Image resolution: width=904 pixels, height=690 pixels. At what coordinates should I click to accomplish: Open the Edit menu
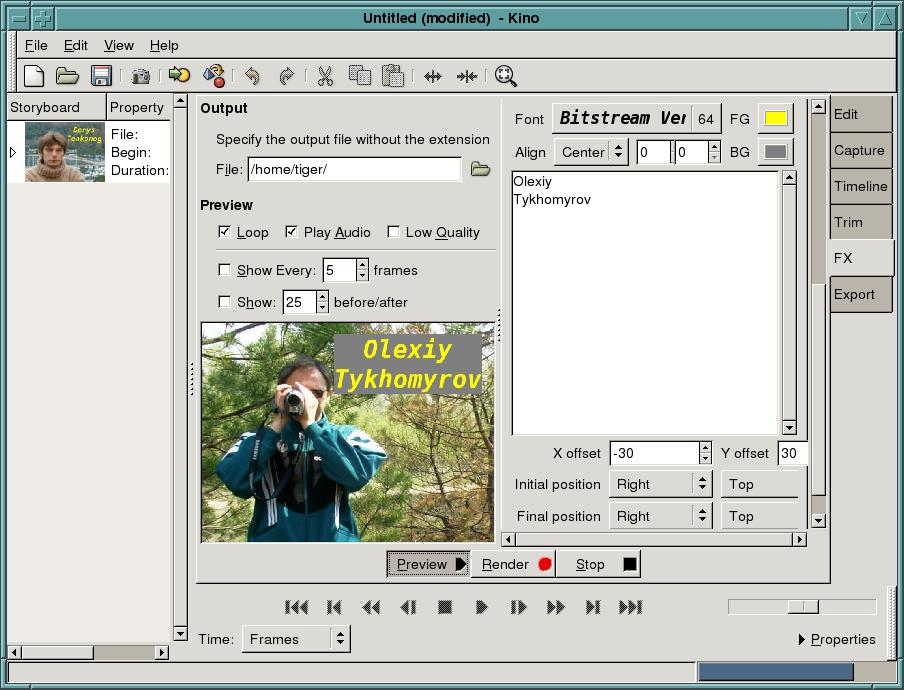[x=75, y=45]
